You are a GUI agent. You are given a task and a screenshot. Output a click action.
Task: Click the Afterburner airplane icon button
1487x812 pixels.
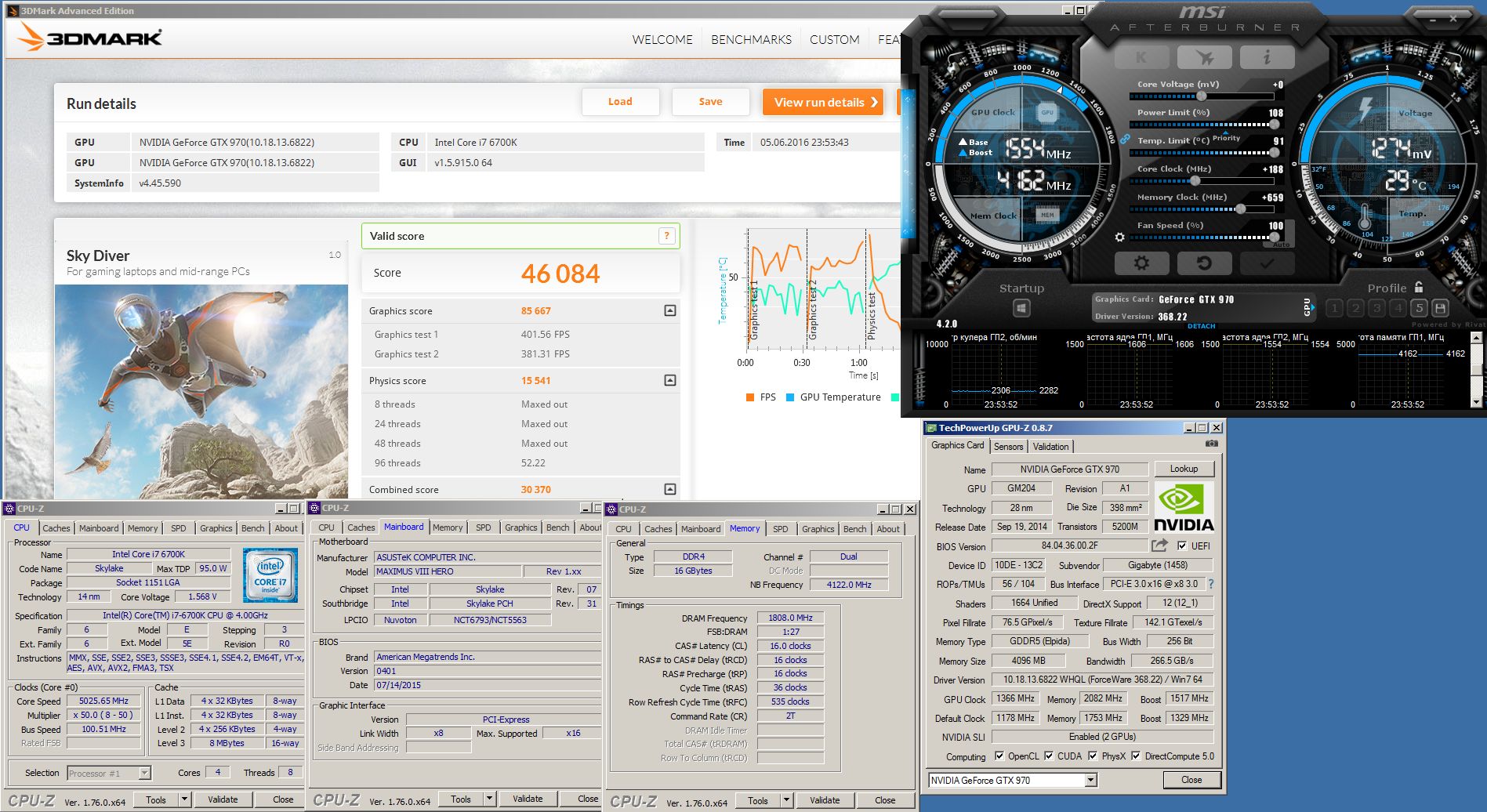(1205, 57)
